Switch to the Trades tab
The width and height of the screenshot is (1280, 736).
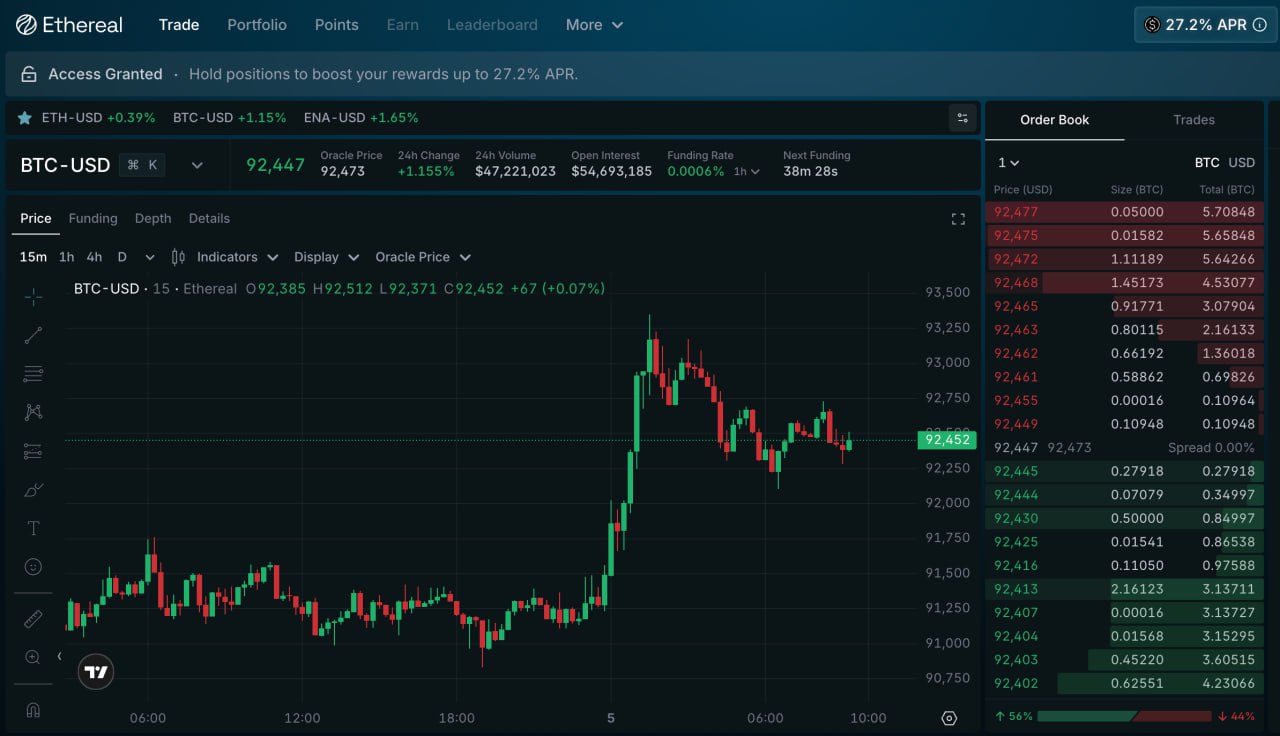[1193, 120]
